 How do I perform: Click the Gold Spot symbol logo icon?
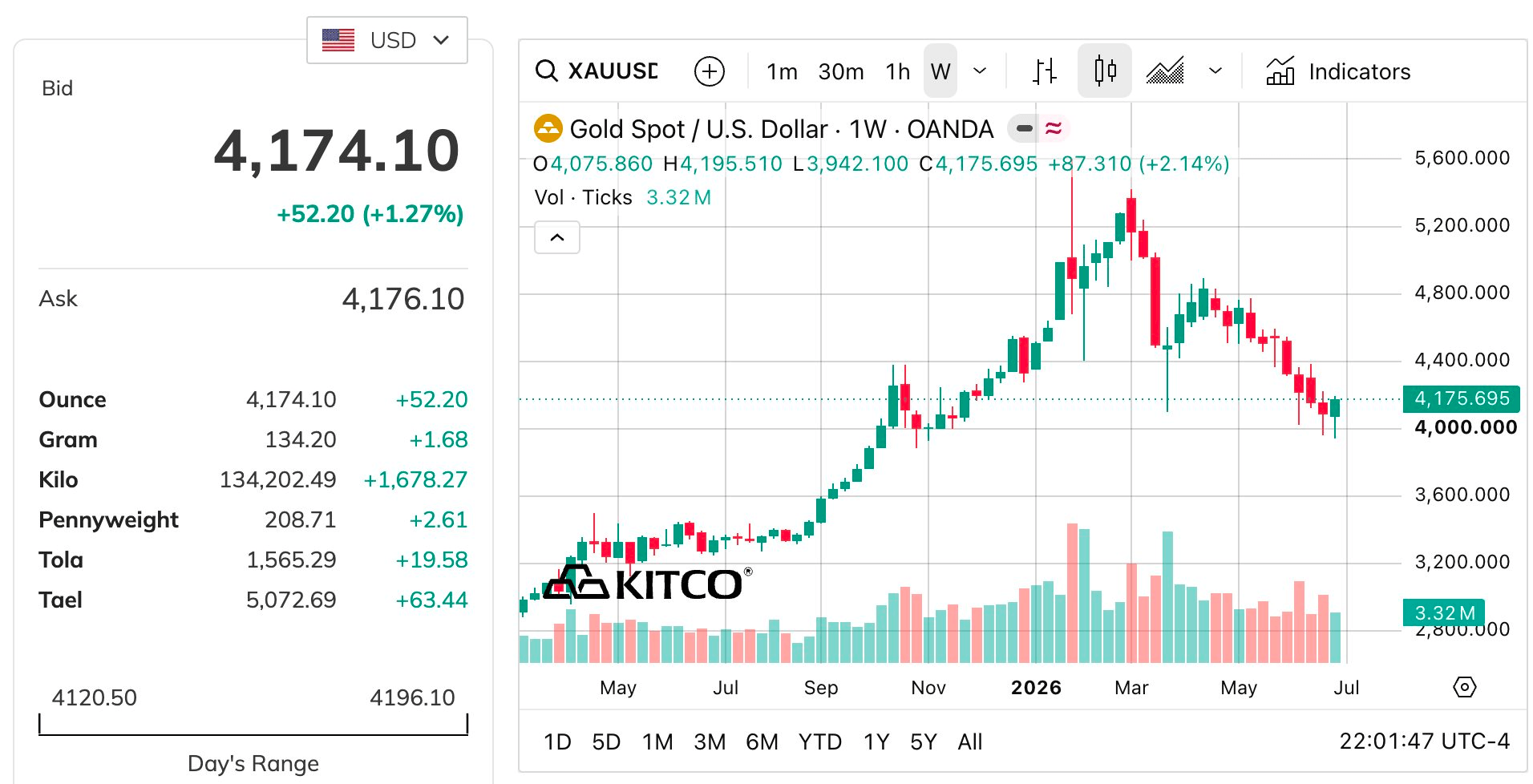pyautogui.click(x=548, y=128)
